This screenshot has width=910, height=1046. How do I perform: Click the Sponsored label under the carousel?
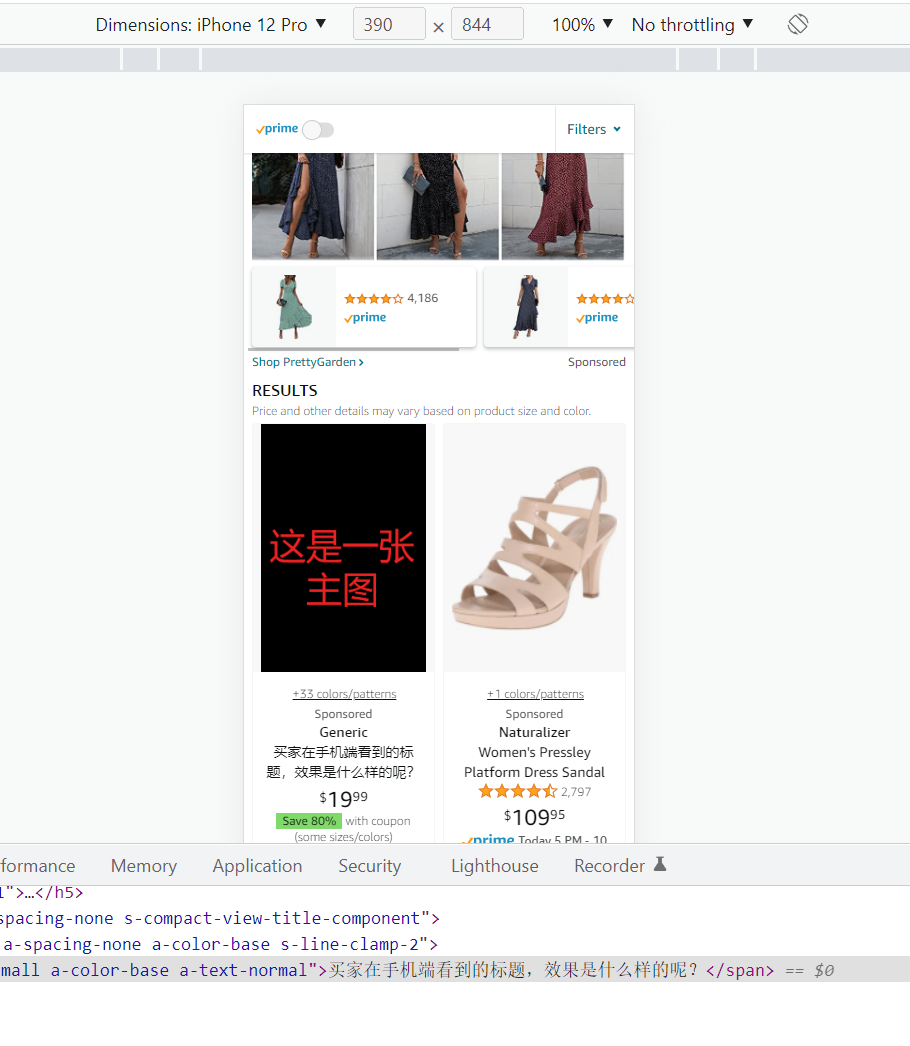point(596,362)
